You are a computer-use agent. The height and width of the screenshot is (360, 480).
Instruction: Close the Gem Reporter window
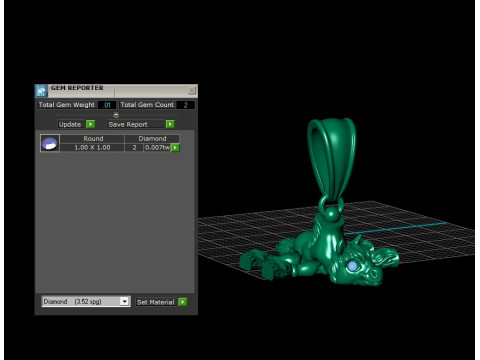pyautogui.click(x=192, y=90)
